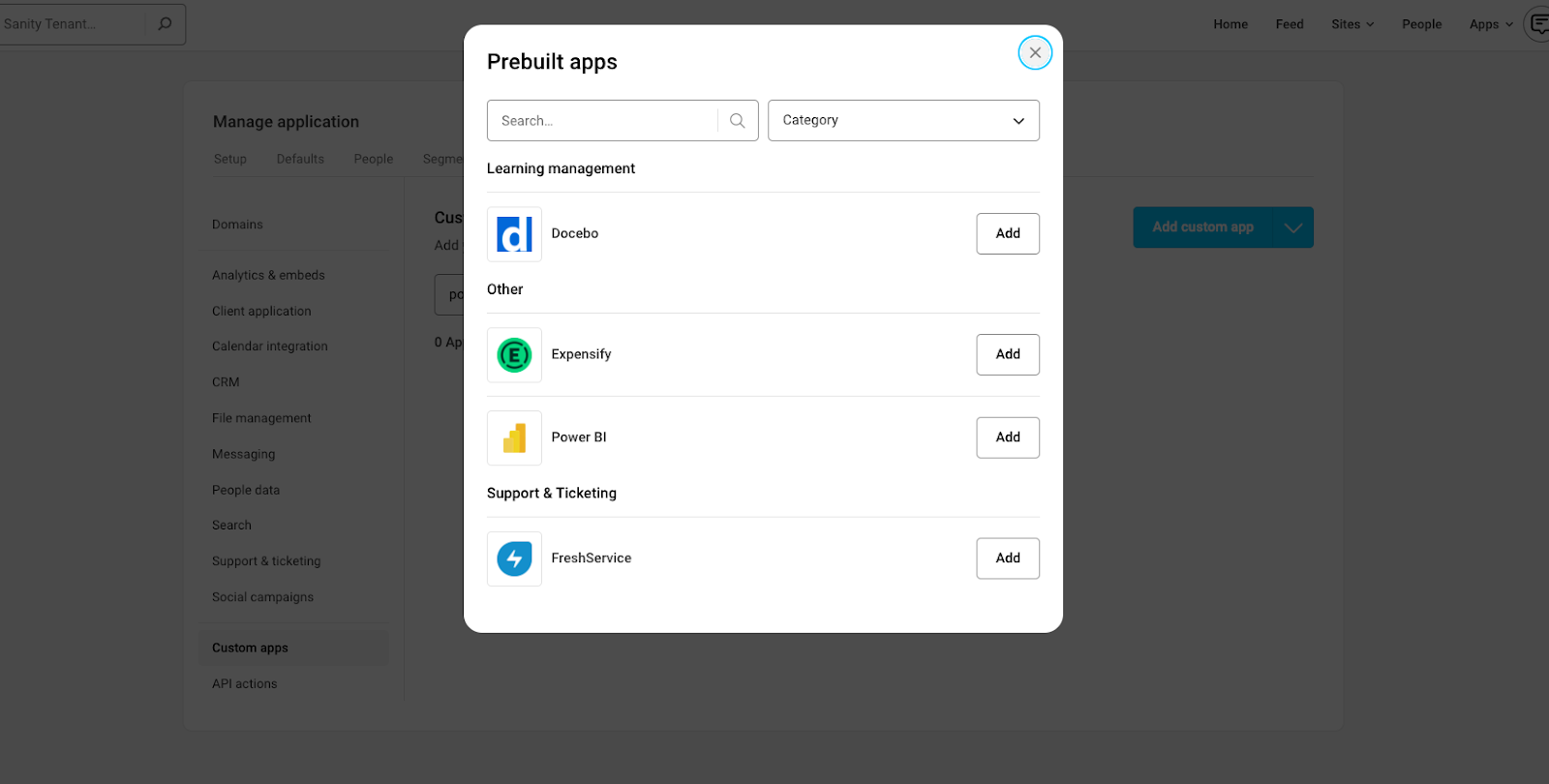Click the top-left search magnifier icon
Screen dimensions: 1549x784
tap(166, 23)
